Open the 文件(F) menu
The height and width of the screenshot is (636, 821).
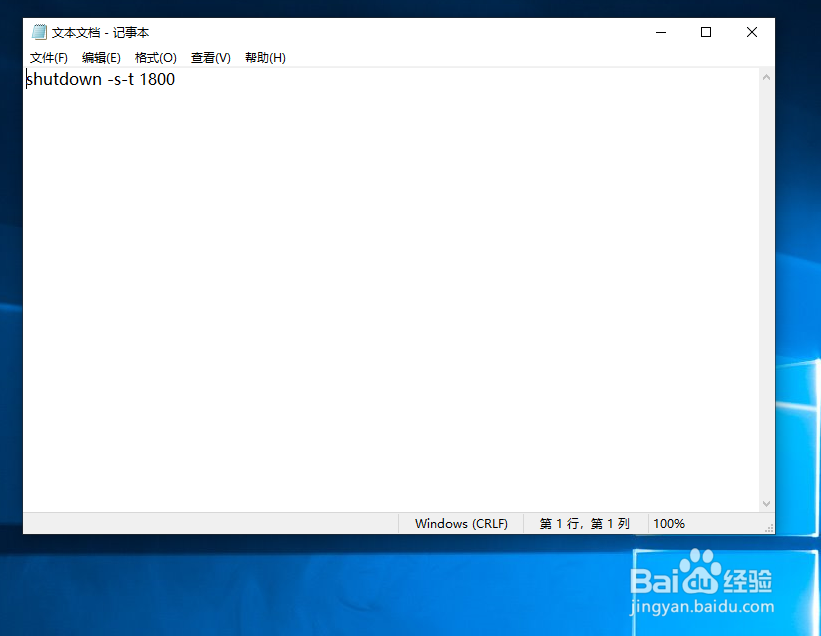click(x=49, y=57)
